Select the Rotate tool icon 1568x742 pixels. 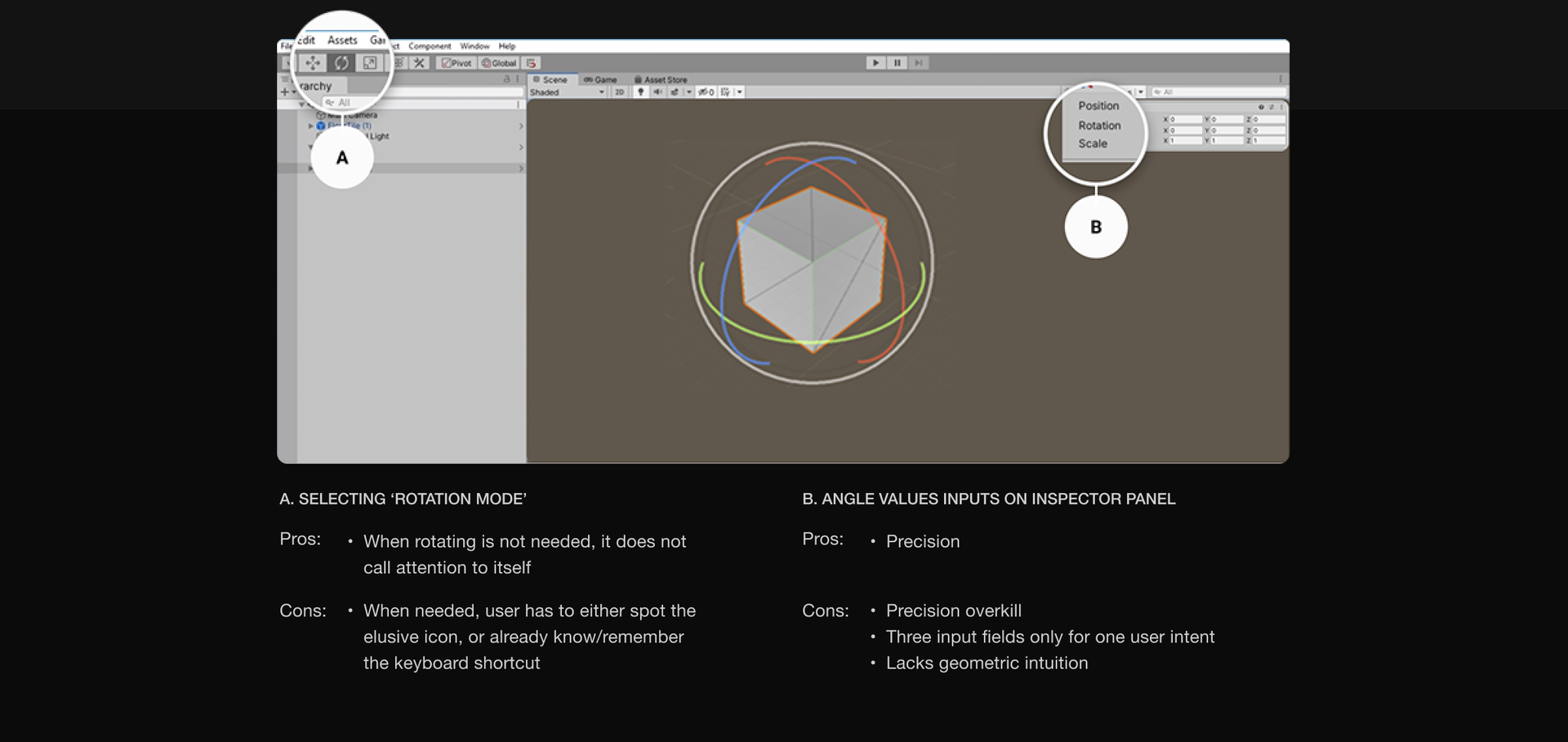click(x=341, y=63)
